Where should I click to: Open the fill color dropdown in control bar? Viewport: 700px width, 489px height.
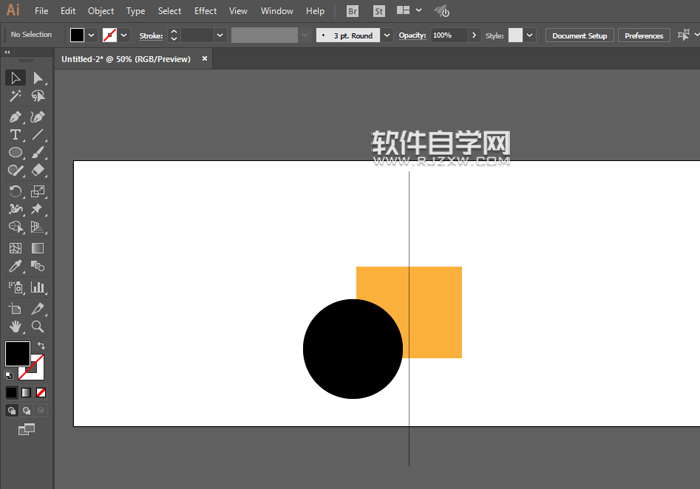pyautogui.click(x=92, y=35)
